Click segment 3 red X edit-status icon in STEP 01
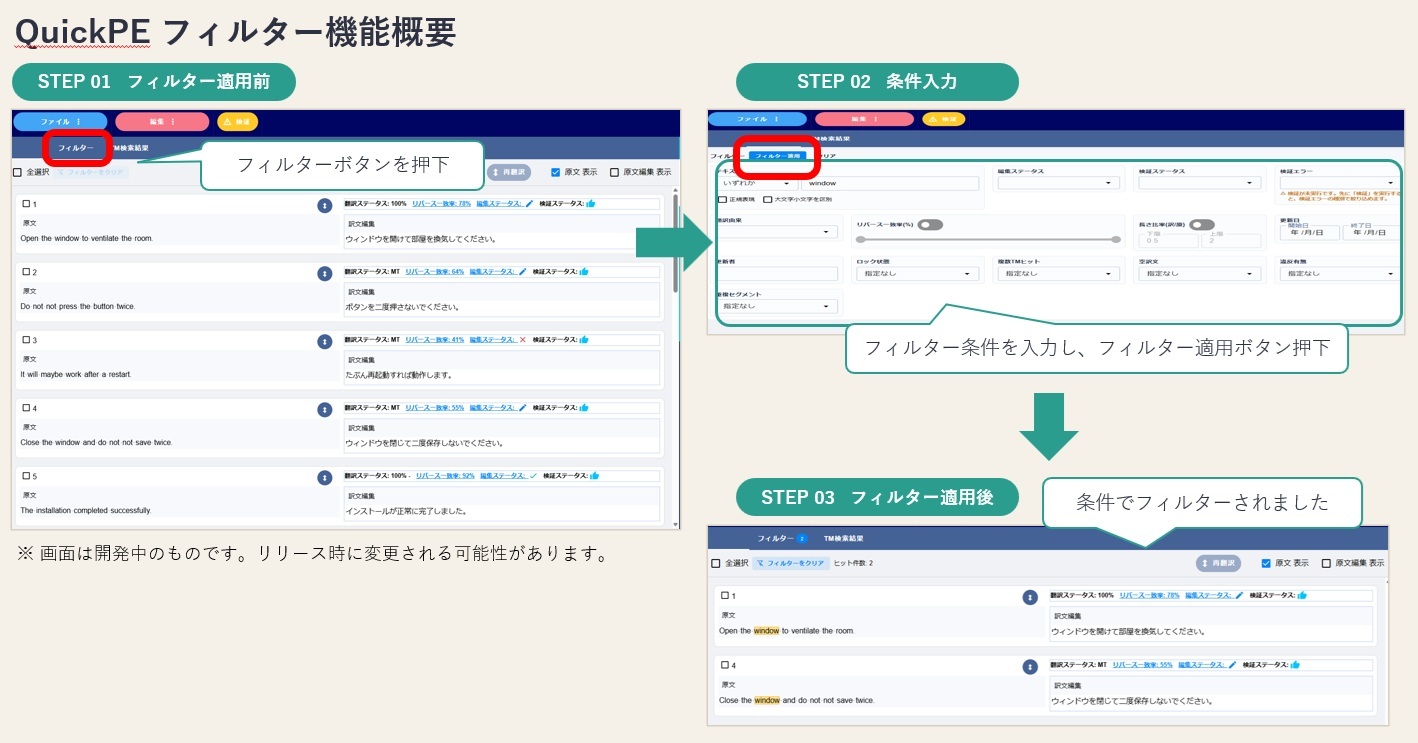The height and width of the screenshot is (743, 1418). (522, 339)
